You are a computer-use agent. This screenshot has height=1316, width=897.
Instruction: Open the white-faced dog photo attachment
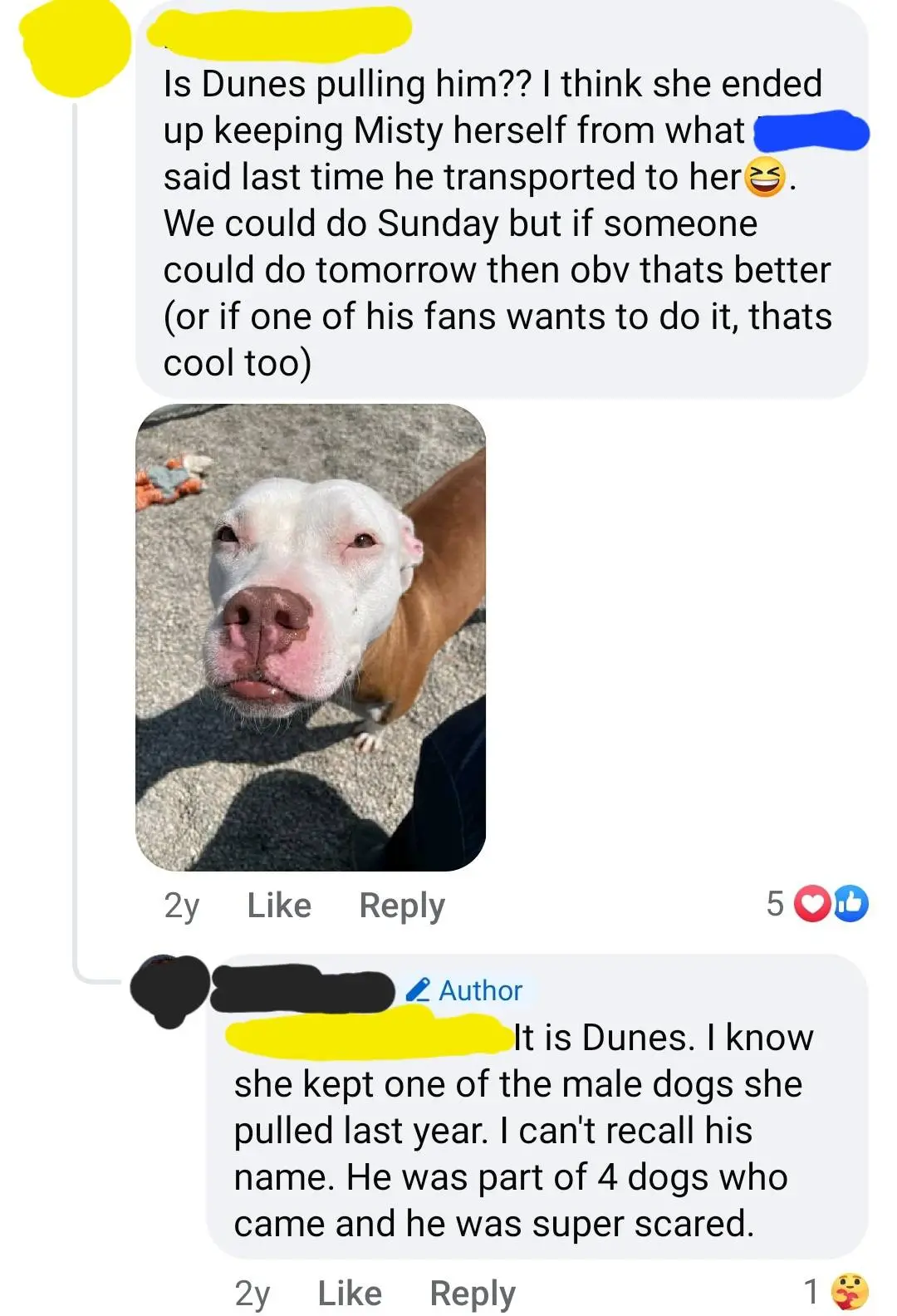[x=311, y=637]
